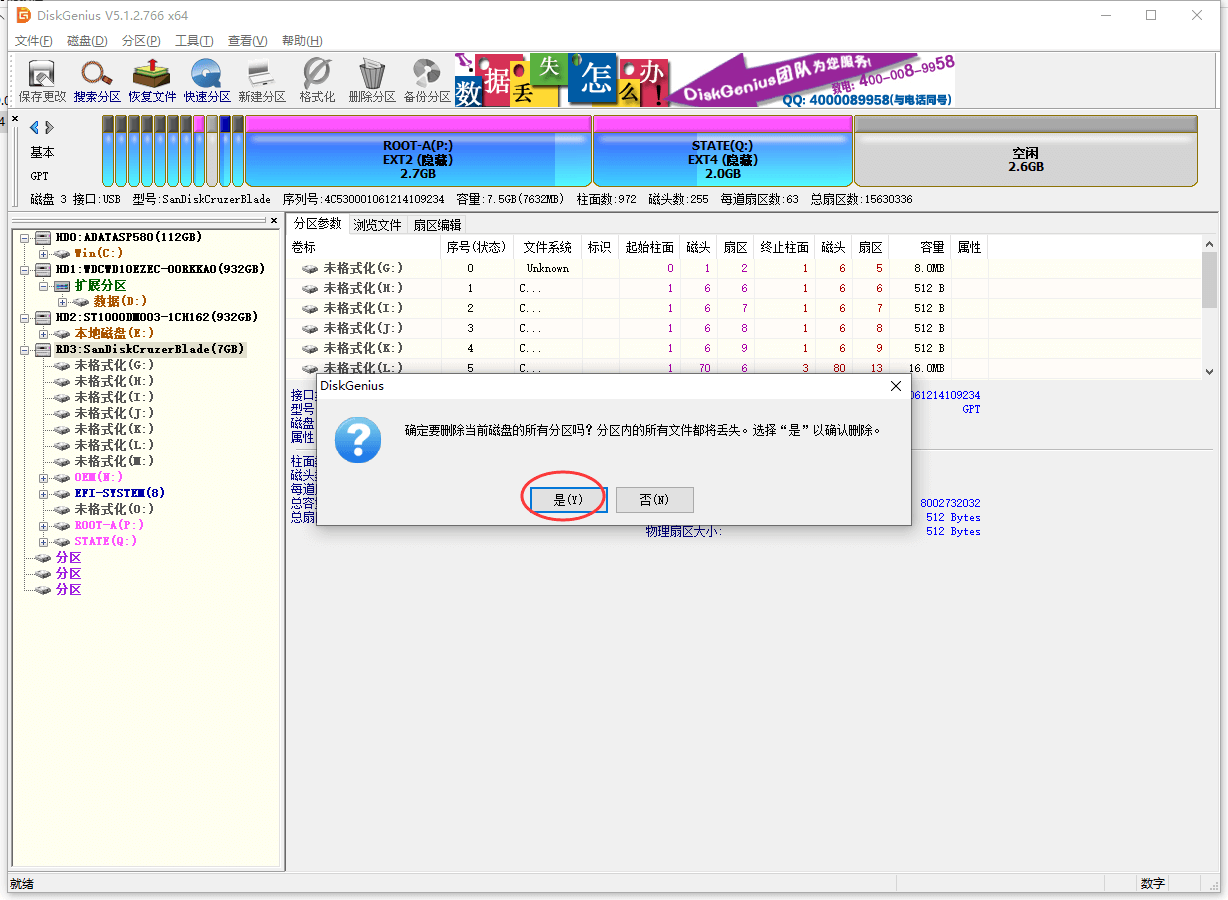This screenshot has width=1228, height=900.
Task: Collapse the HD0:ADATASP580 disk node
Action: click(x=25, y=238)
